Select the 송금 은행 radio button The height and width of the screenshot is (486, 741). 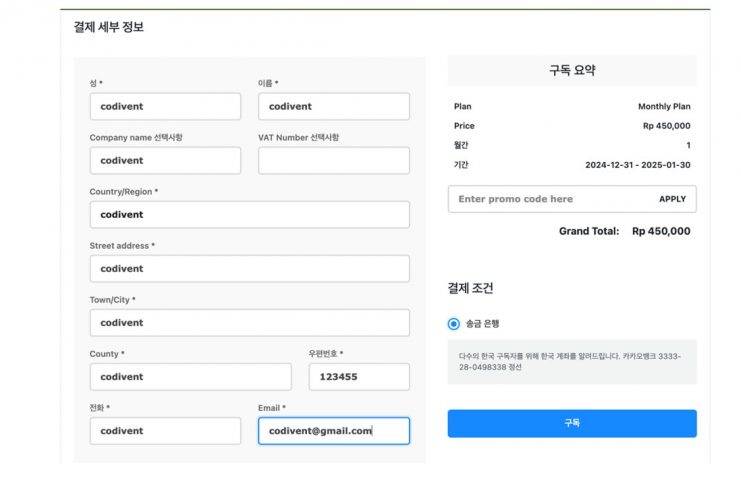pos(454,324)
